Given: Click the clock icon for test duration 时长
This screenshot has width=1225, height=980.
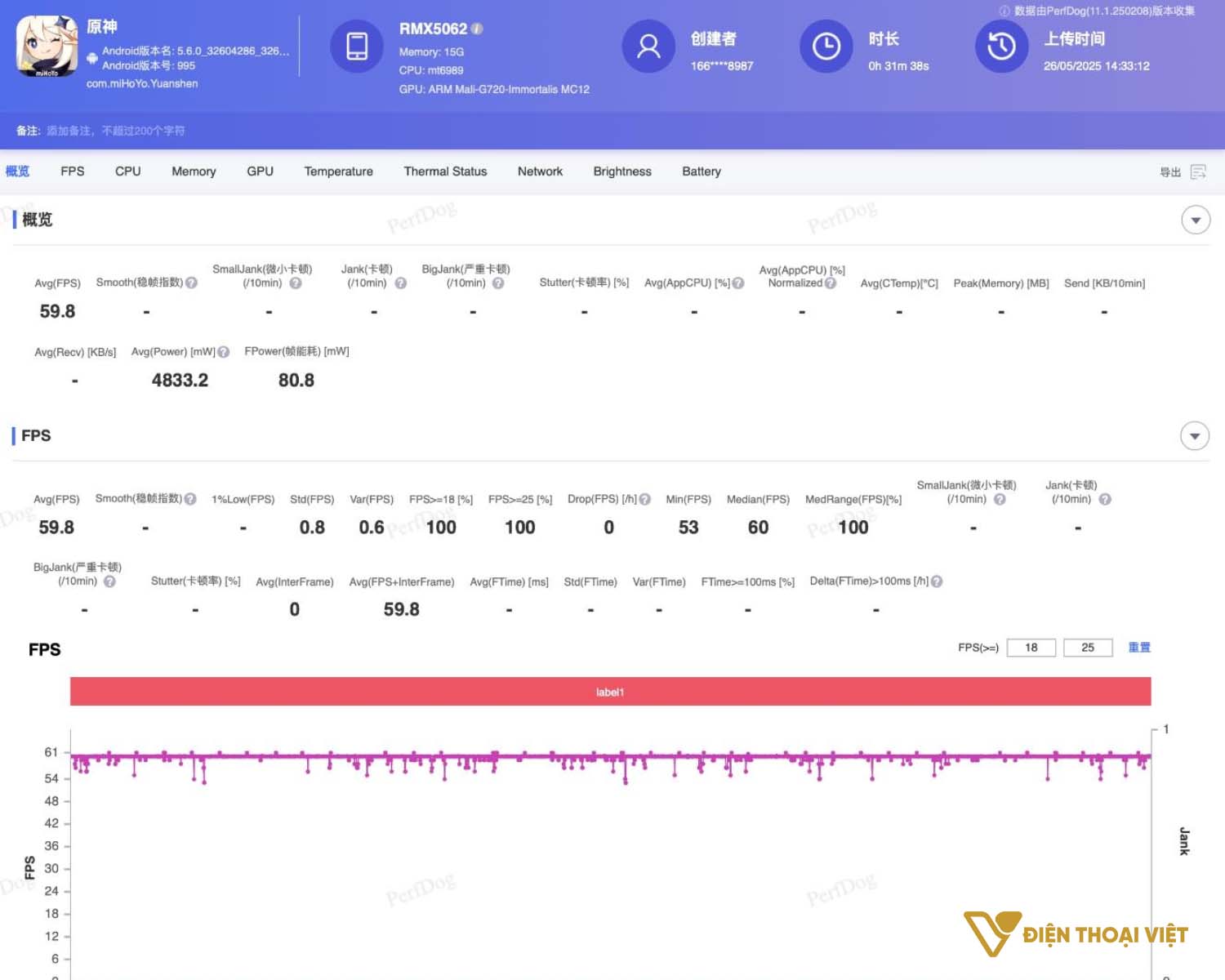Looking at the screenshot, I should 826,47.
